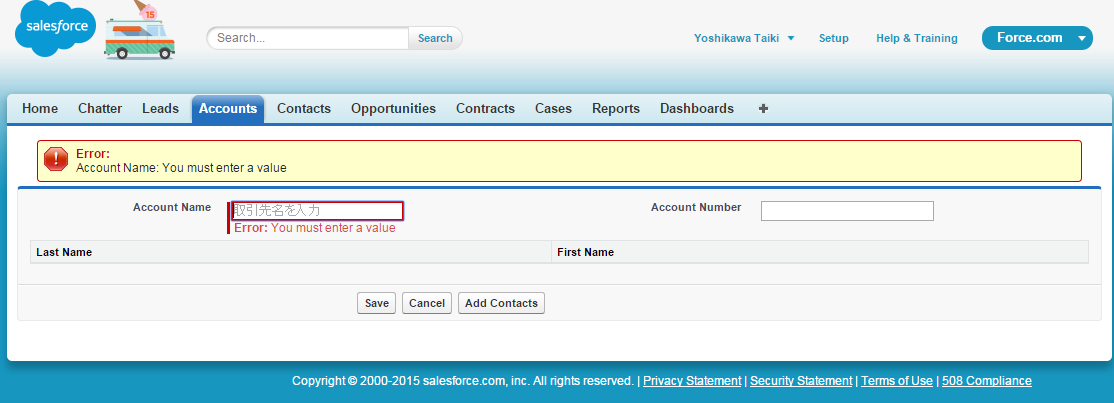Click the Search button
1114x403 pixels.
point(435,38)
